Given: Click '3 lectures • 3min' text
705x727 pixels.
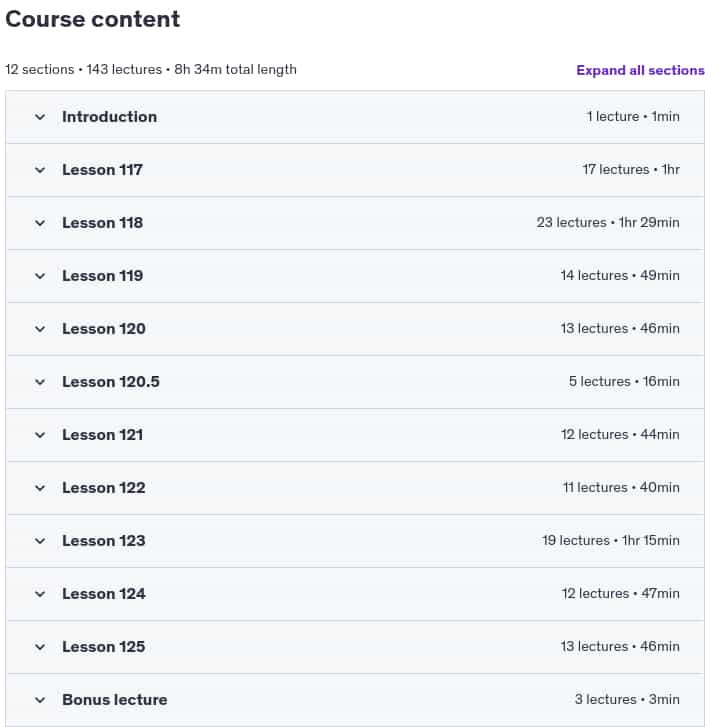Looking at the screenshot, I should pyautogui.click(x=627, y=699).
